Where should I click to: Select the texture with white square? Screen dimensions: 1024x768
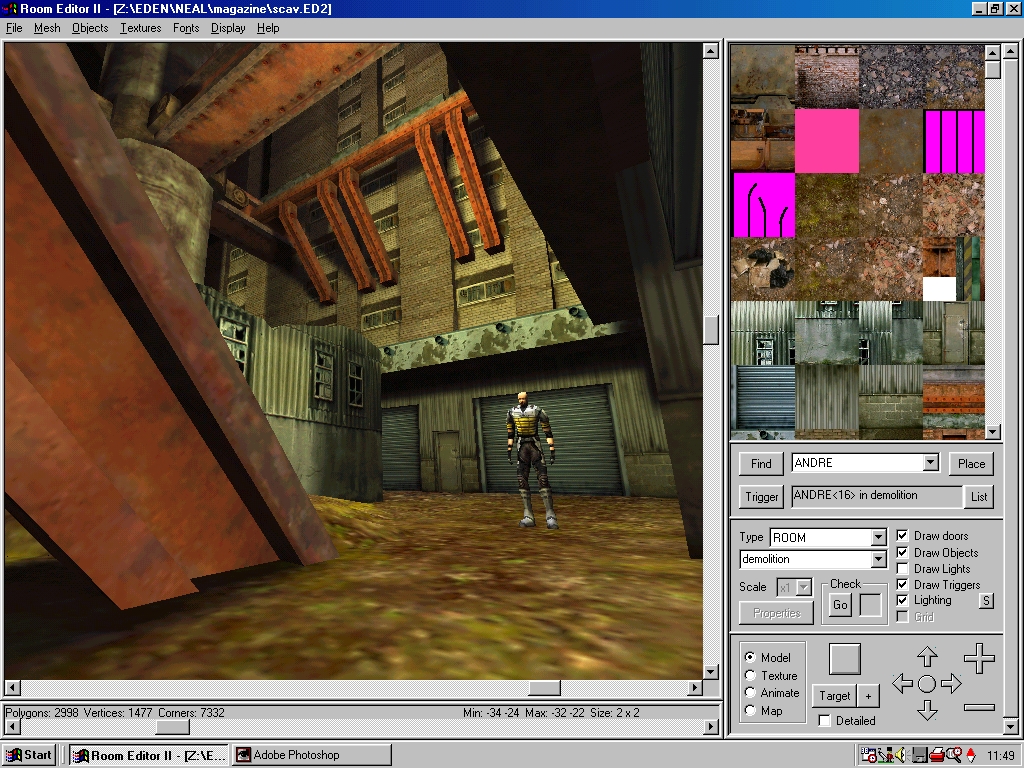(954, 269)
